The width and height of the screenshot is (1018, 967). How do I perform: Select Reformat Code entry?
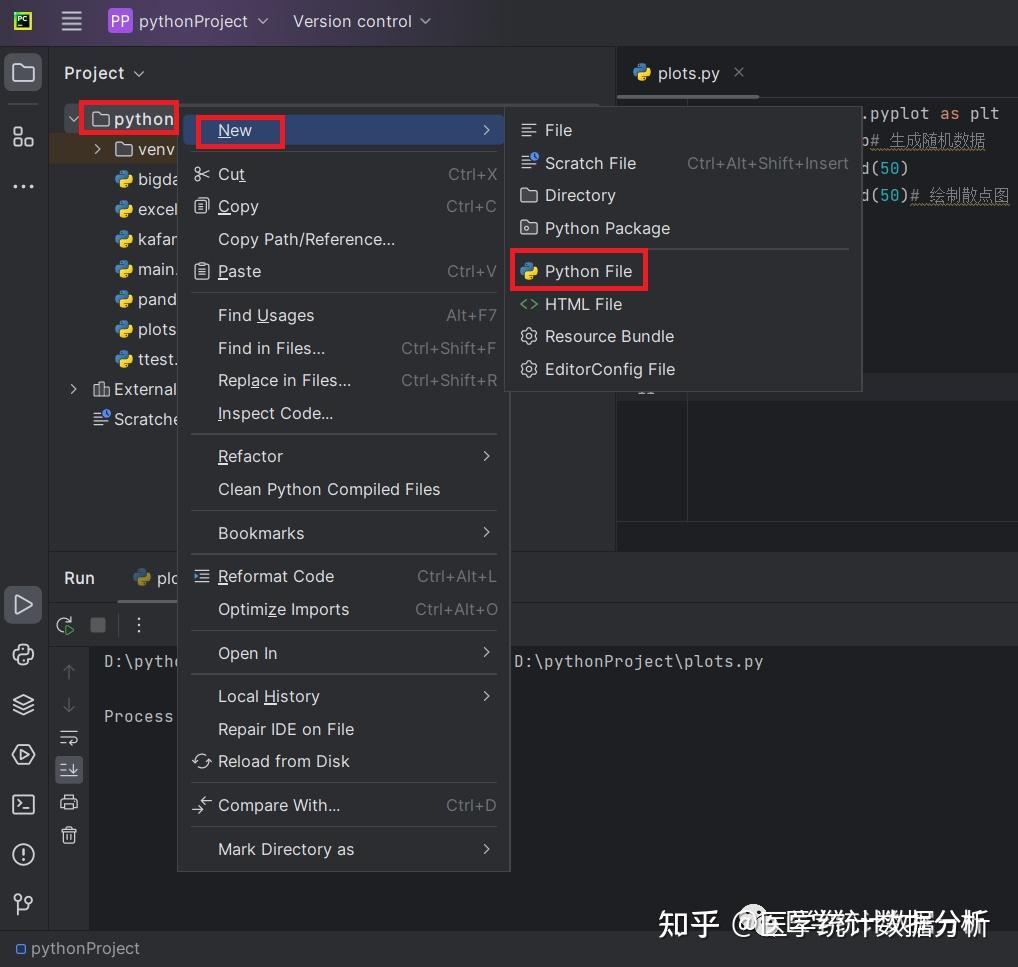pos(344,576)
